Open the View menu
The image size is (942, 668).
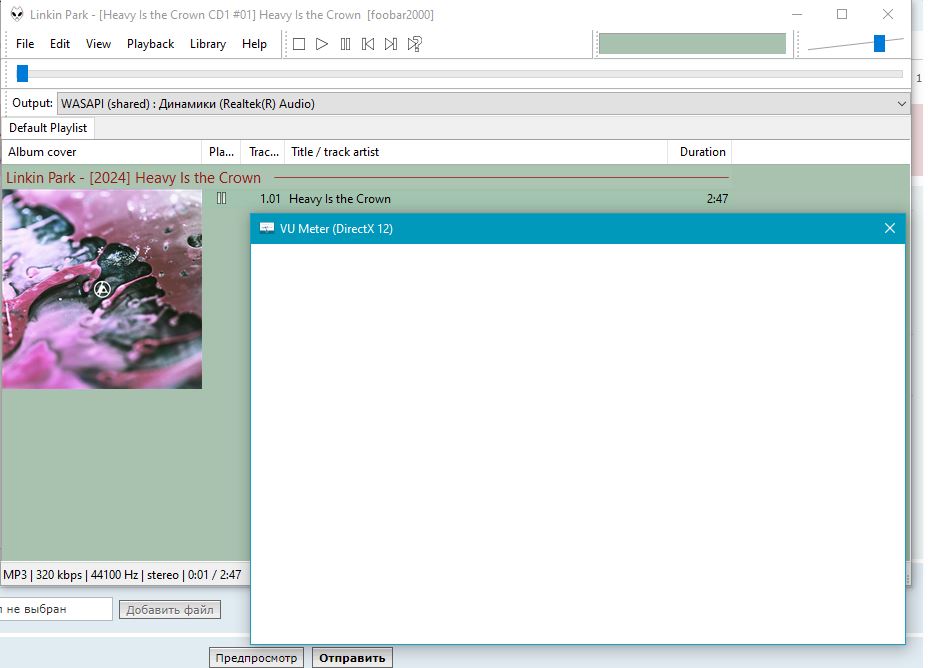tap(98, 44)
